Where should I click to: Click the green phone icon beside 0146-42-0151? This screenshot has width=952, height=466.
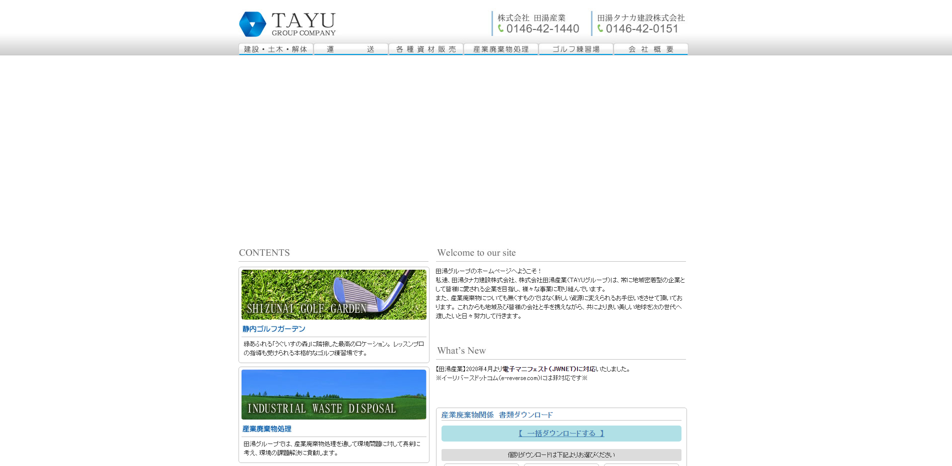tap(600, 29)
